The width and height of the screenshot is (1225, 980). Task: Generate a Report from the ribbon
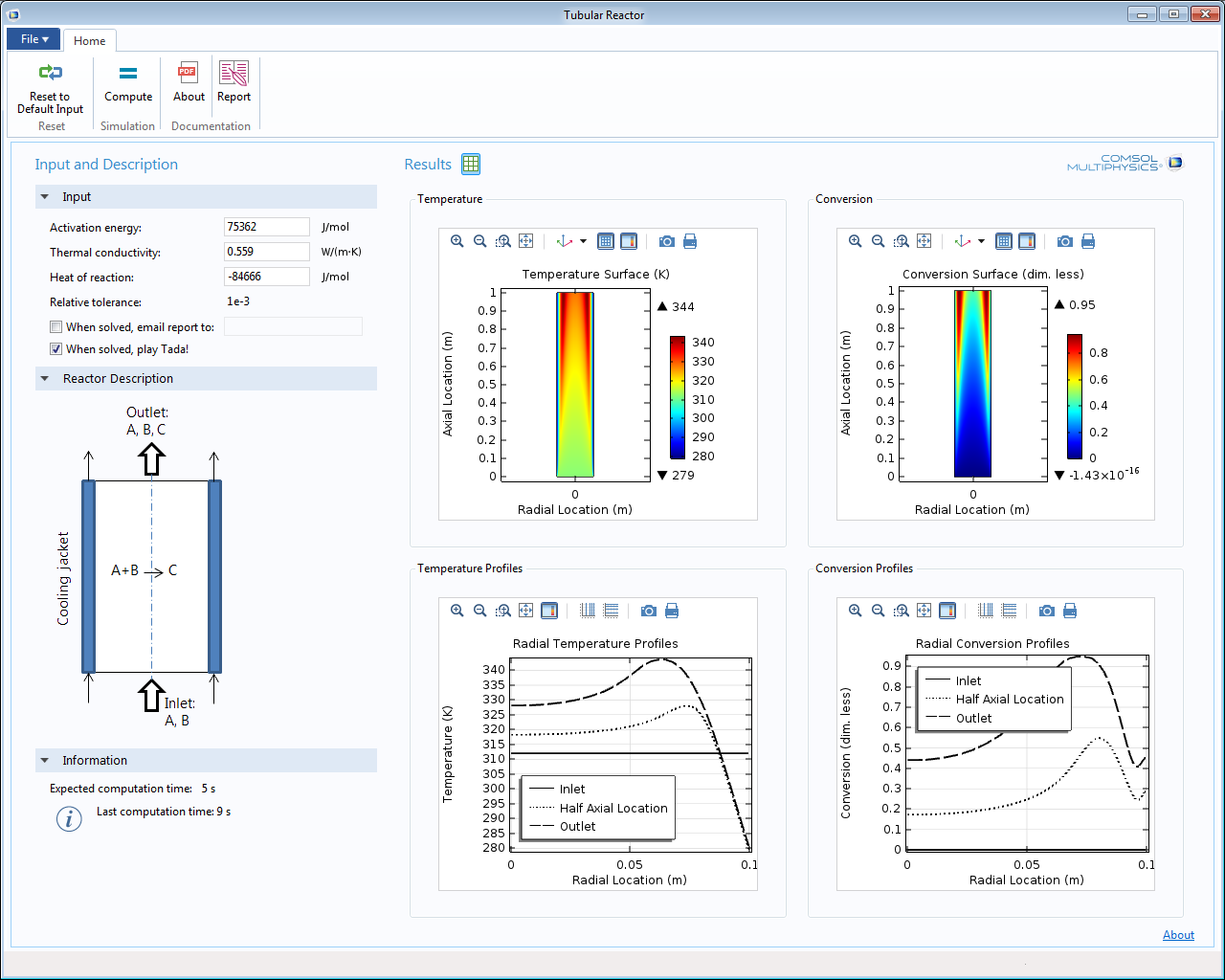point(234,83)
